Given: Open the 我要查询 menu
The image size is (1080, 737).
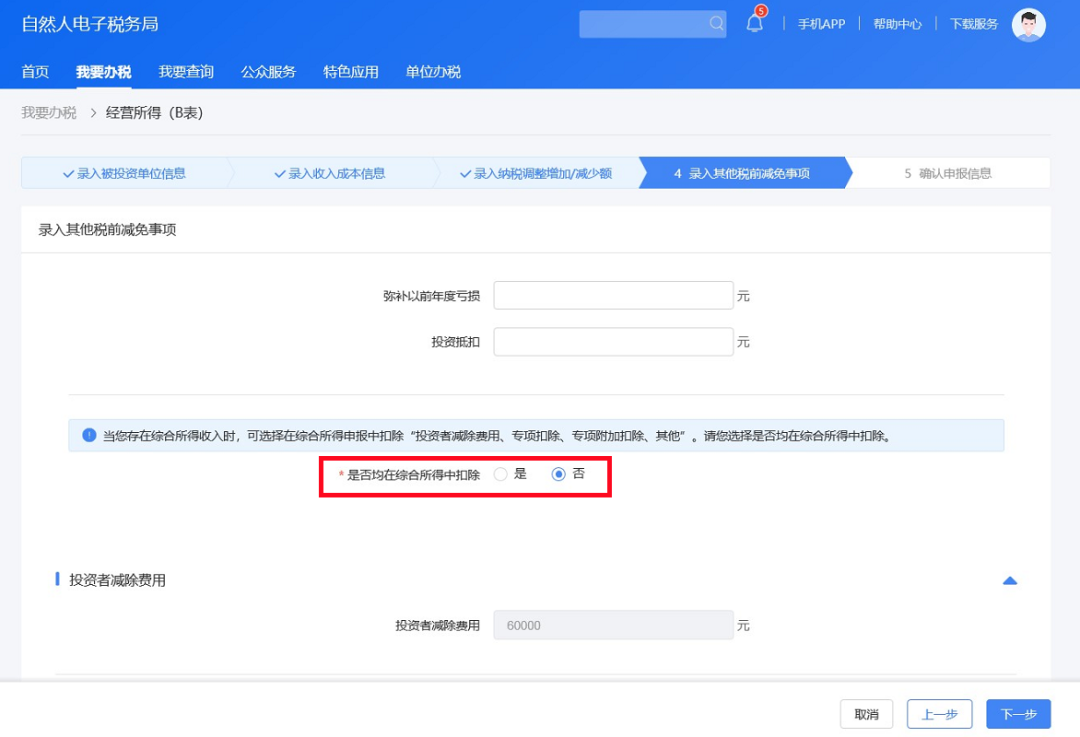Looking at the screenshot, I should click(x=186, y=72).
